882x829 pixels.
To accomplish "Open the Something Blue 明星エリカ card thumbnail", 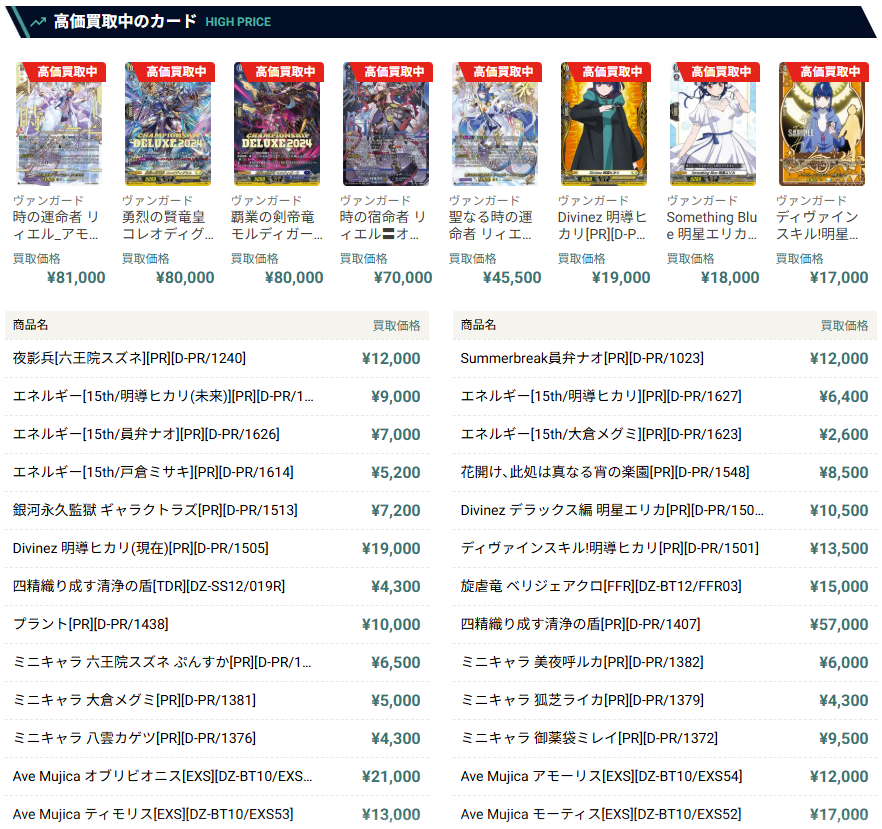I will [x=713, y=124].
